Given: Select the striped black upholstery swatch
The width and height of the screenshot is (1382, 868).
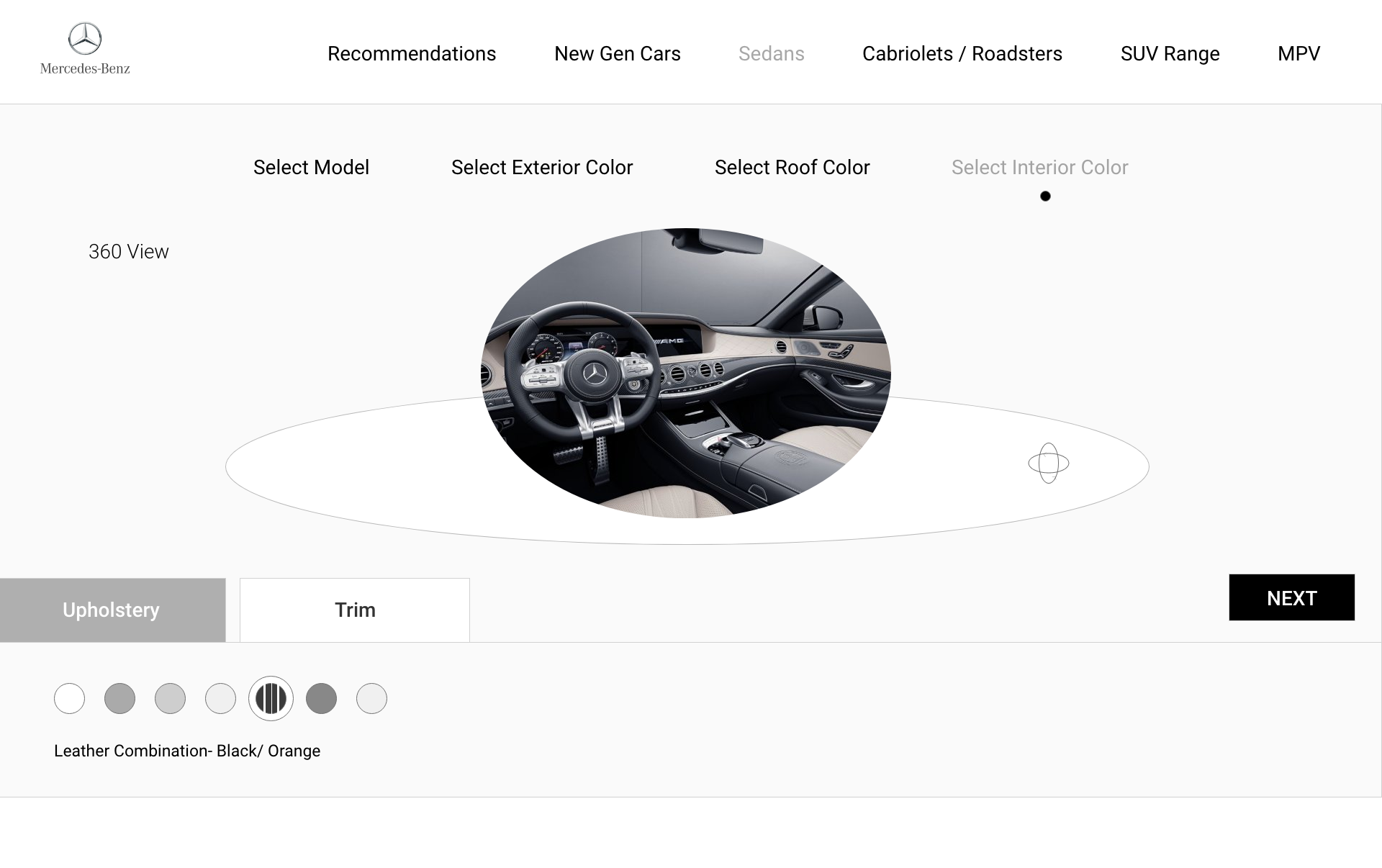Looking at the screenshot, I should coord(271,698).
